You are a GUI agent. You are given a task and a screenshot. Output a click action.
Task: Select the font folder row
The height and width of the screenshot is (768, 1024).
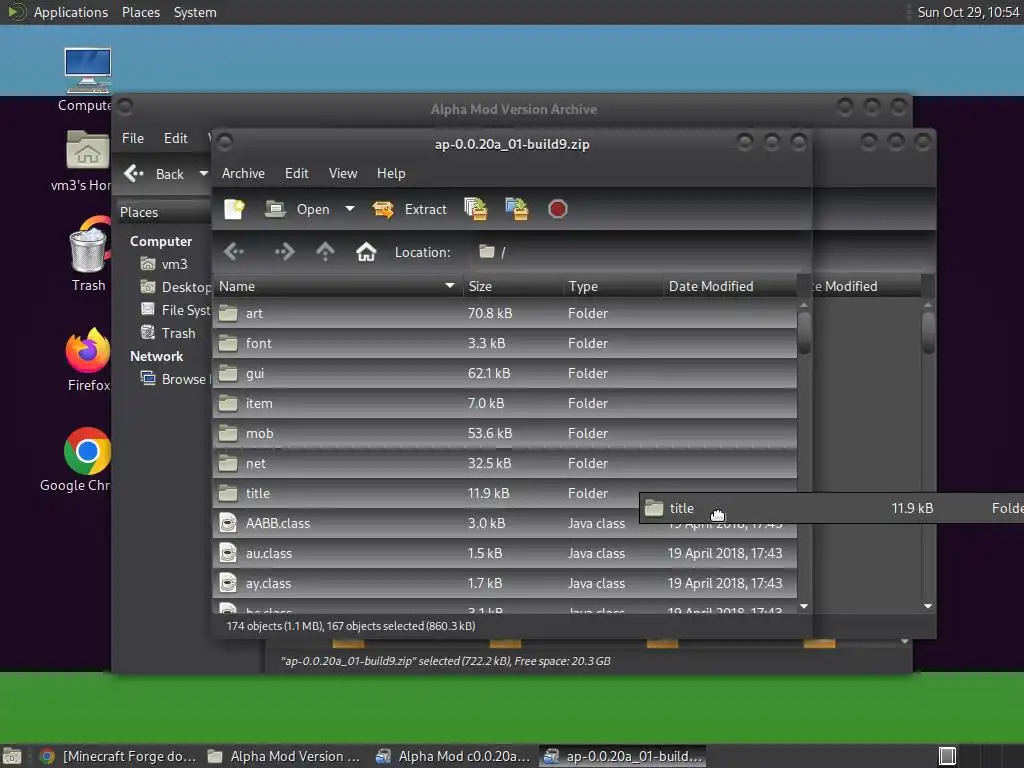click(x=504, y=344)
